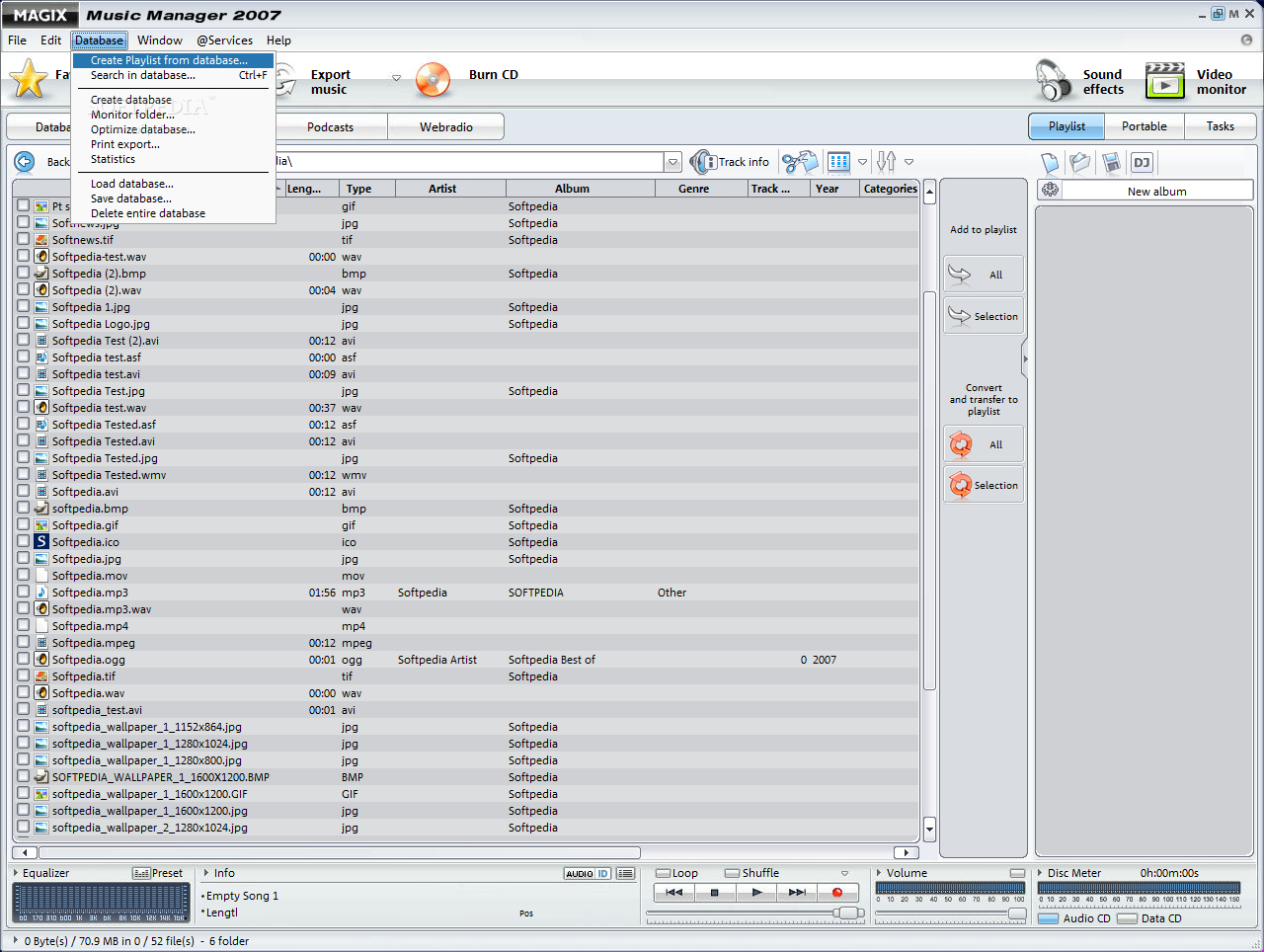Click the open playlist folder icon

[x=1080, y=163]
